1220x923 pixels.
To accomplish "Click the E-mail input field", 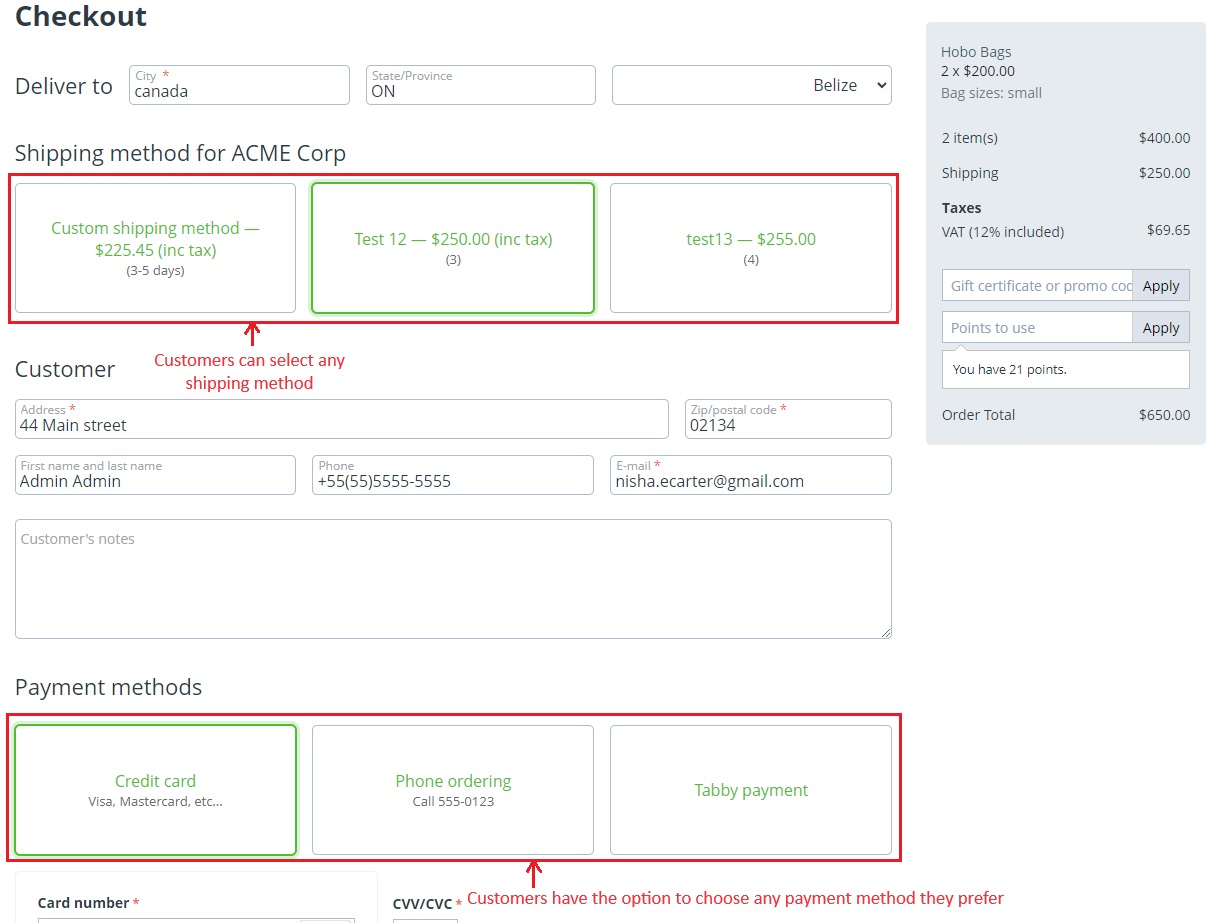I will pos(751,475).
